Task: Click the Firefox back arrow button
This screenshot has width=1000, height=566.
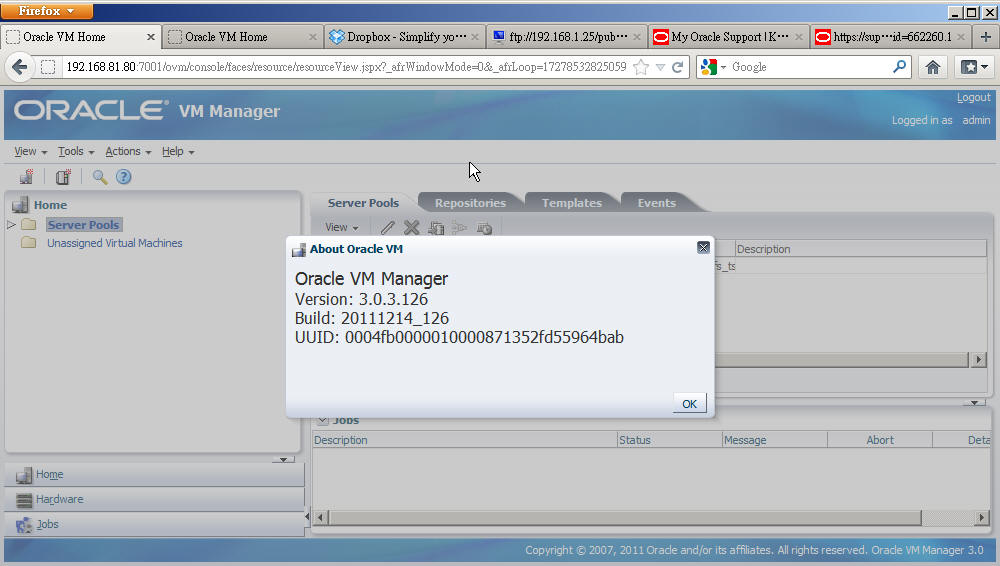Action: tap(20, 67)
